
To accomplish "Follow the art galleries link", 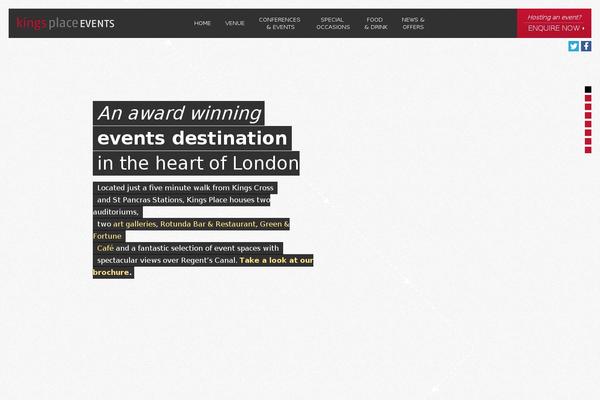I will click(135, 224).
